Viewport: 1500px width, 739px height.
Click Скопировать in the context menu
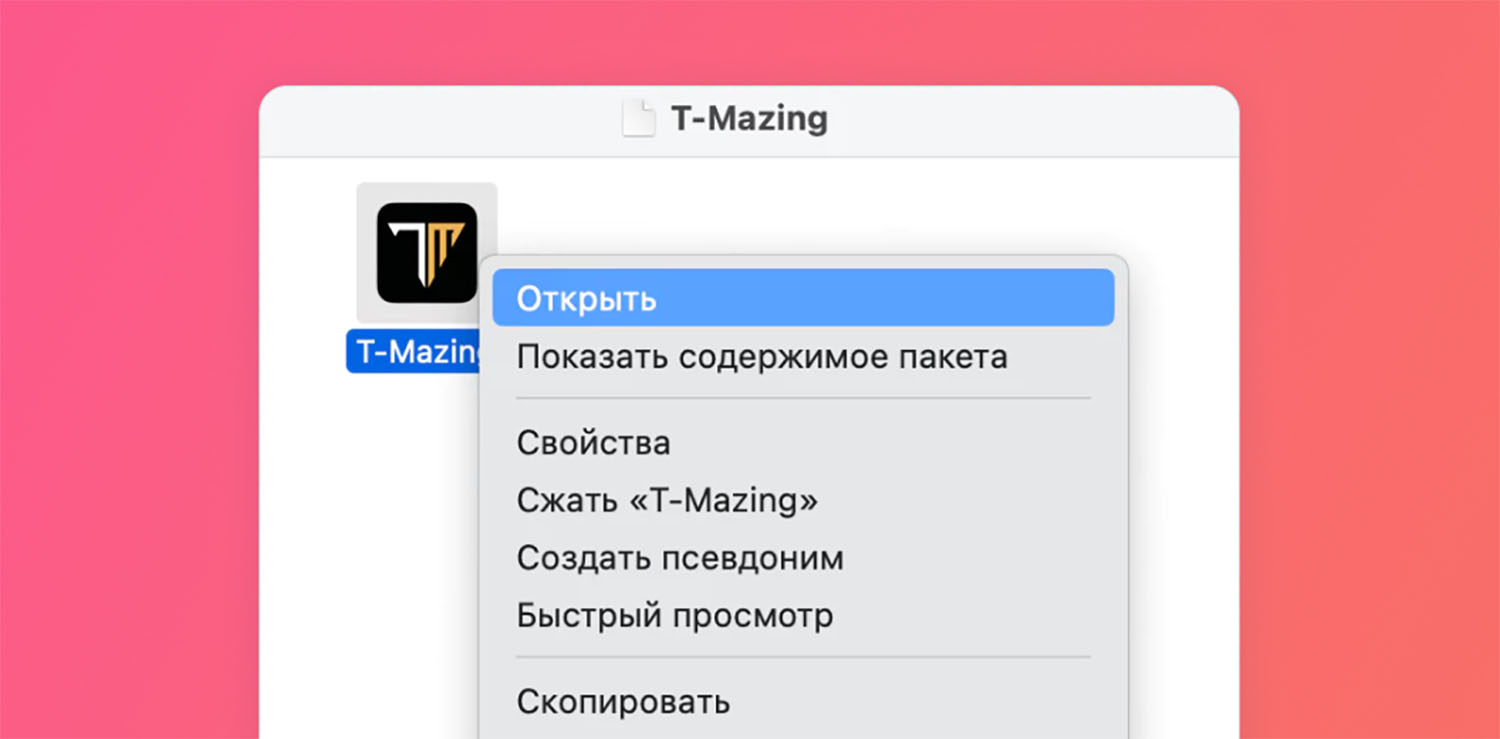[623, 701]
